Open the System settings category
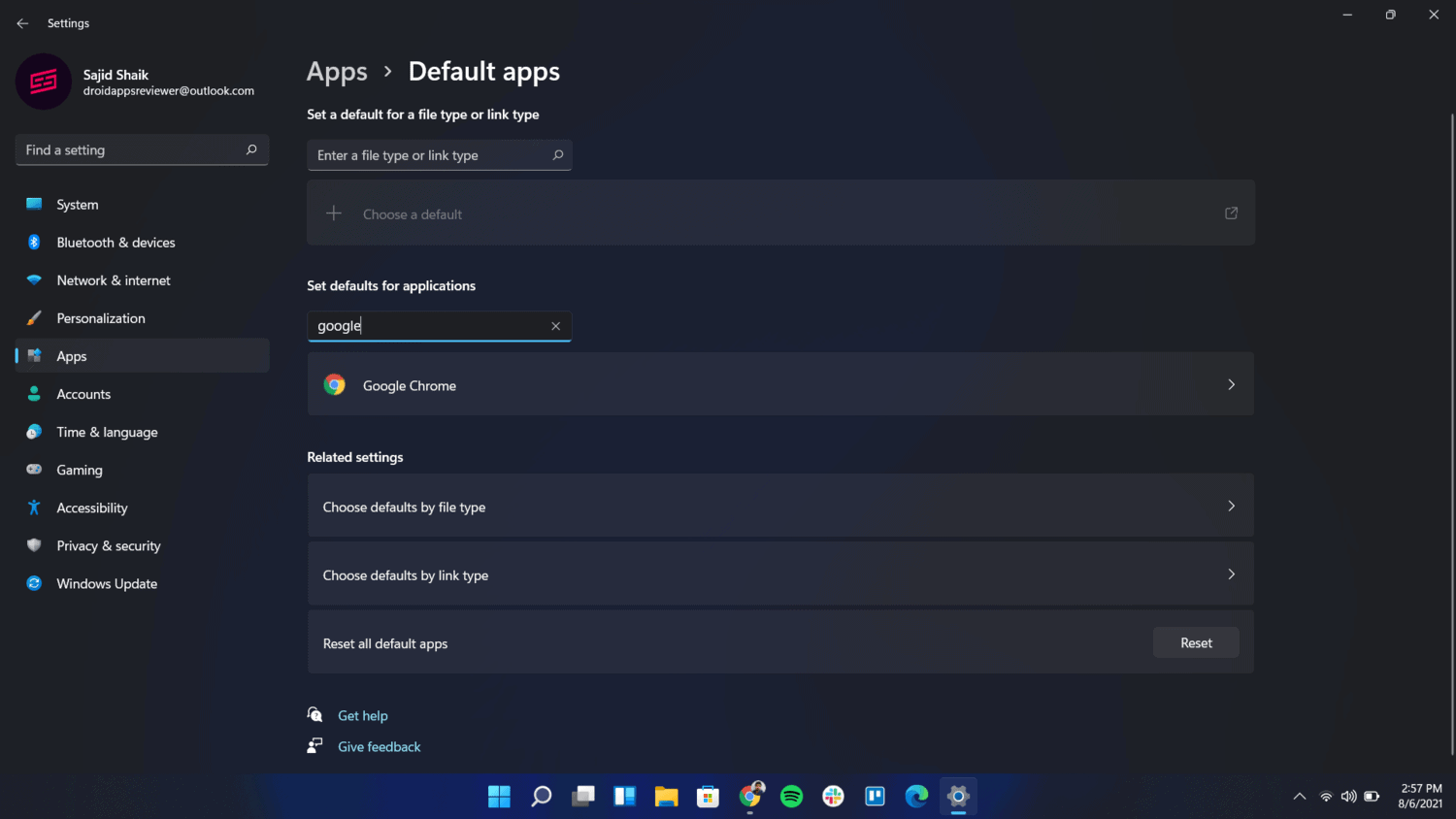The height and width of the screenshot is (819, 1456). [143, 205]
